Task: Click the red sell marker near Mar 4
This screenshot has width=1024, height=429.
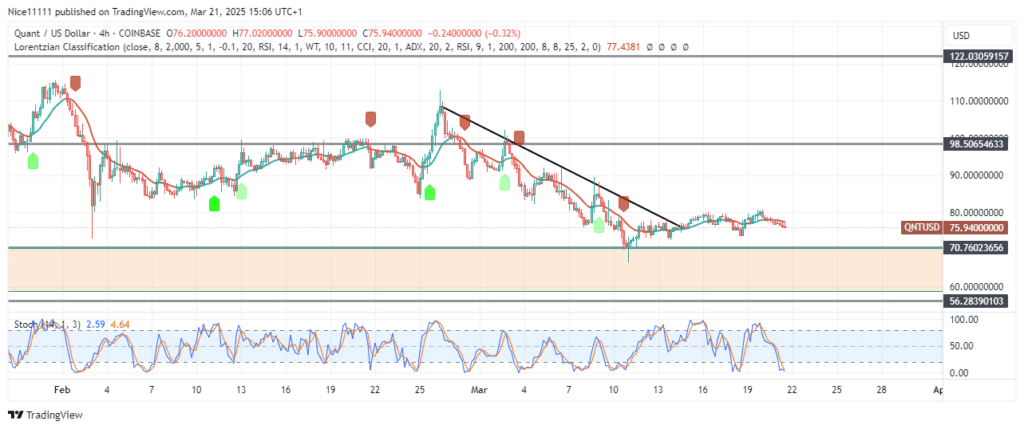Action: coord(519,138)
